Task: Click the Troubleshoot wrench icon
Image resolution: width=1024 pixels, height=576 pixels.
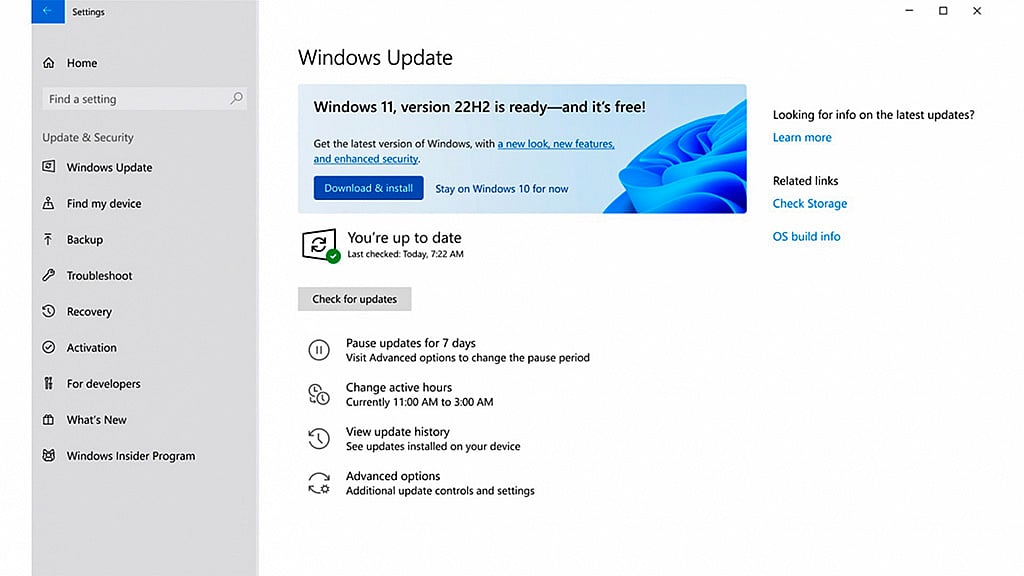Action: point(49,275)
